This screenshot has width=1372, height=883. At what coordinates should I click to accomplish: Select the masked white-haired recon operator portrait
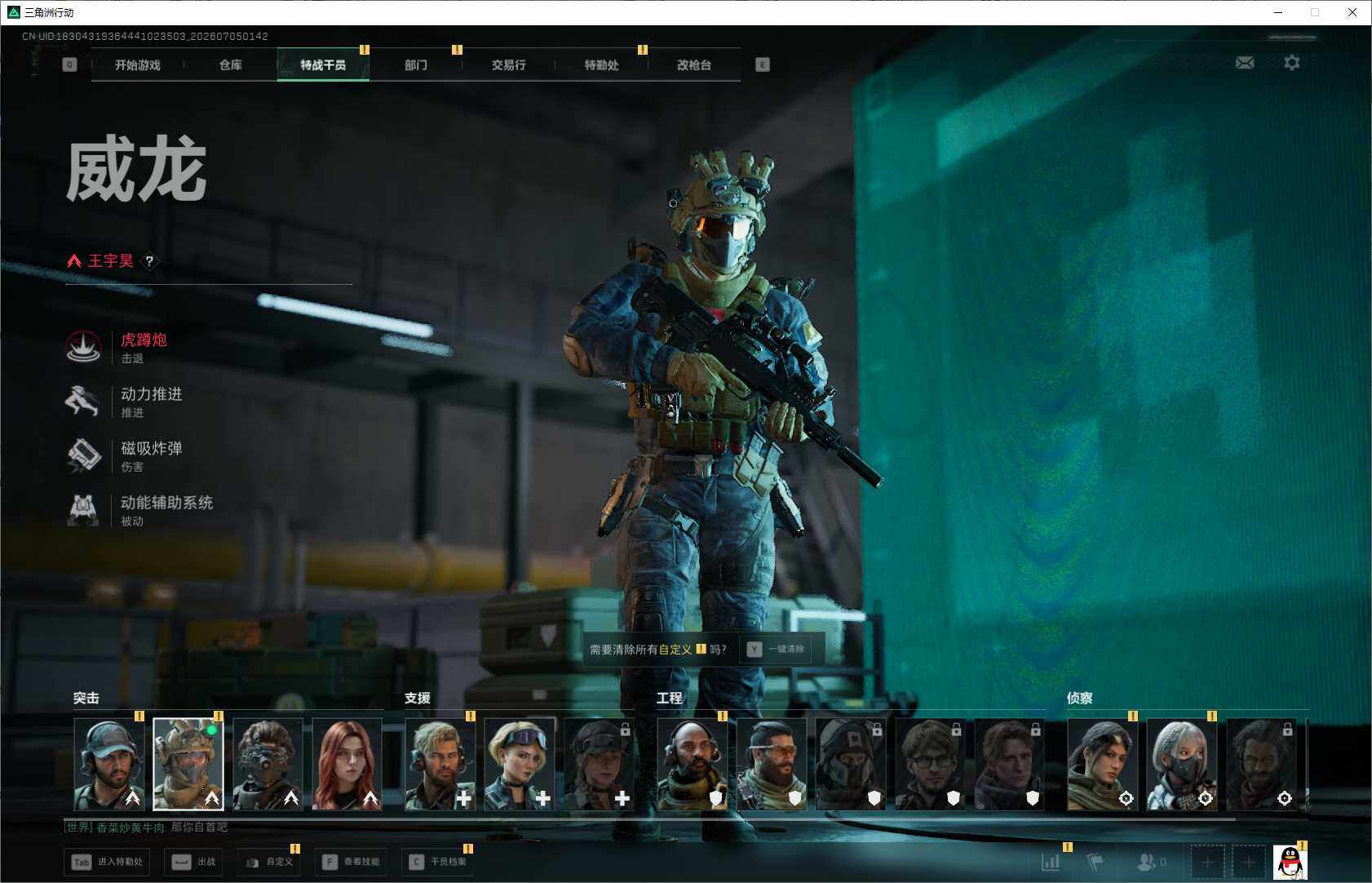(x=1182, y=765)
